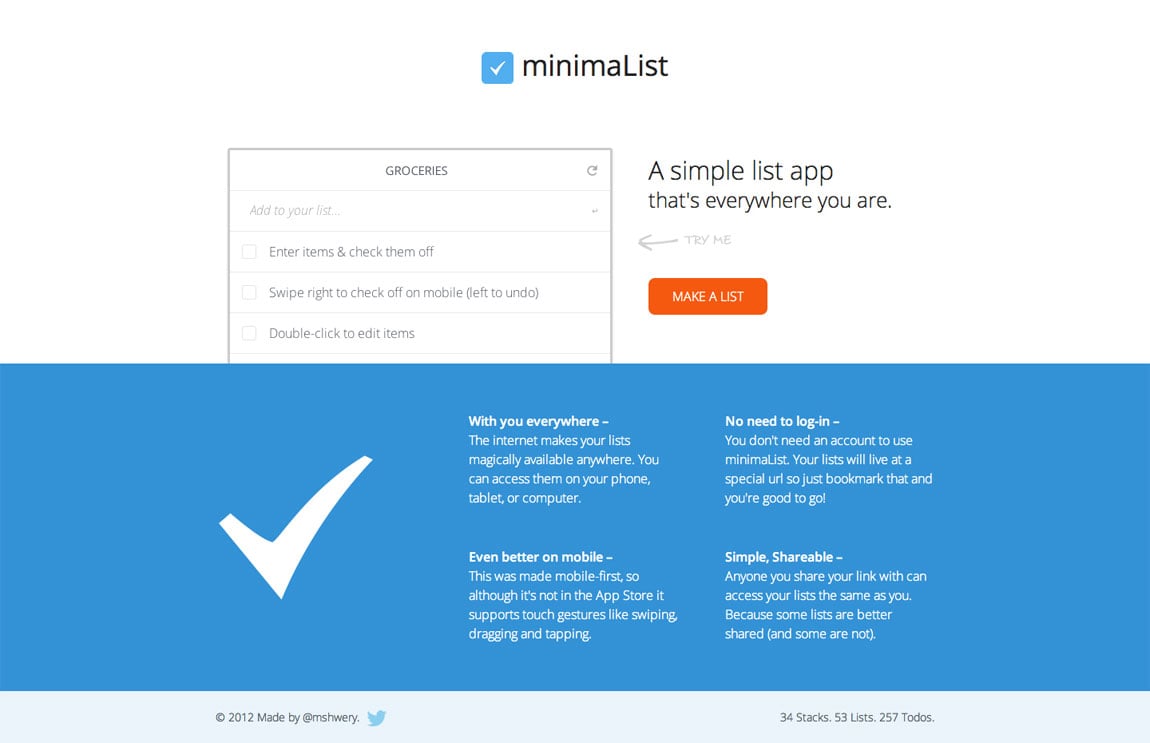Tick the 'Swipe right to check off' checkbox

[x=249, y=292]
